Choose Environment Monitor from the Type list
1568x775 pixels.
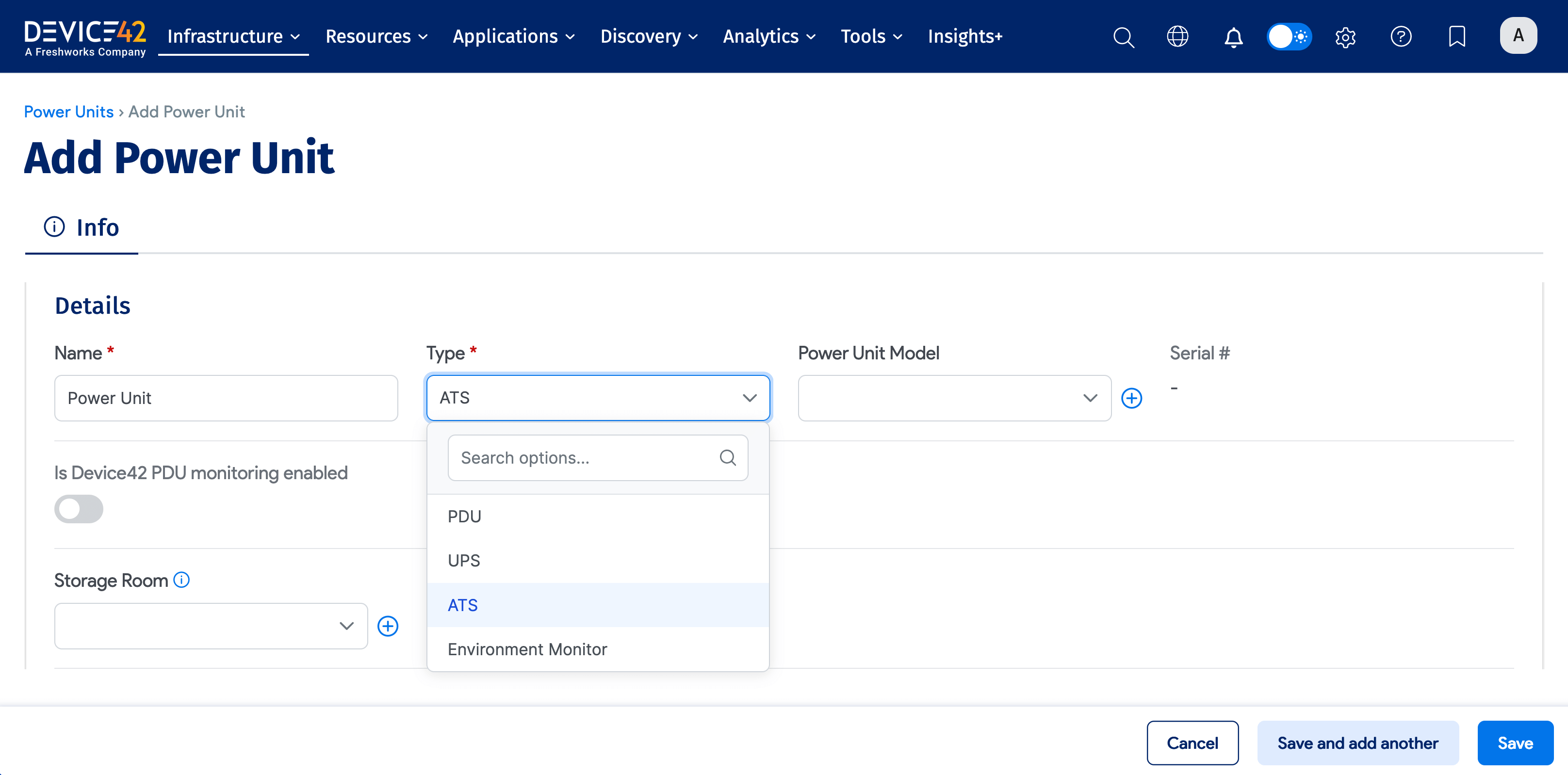(x=598, y=649)
